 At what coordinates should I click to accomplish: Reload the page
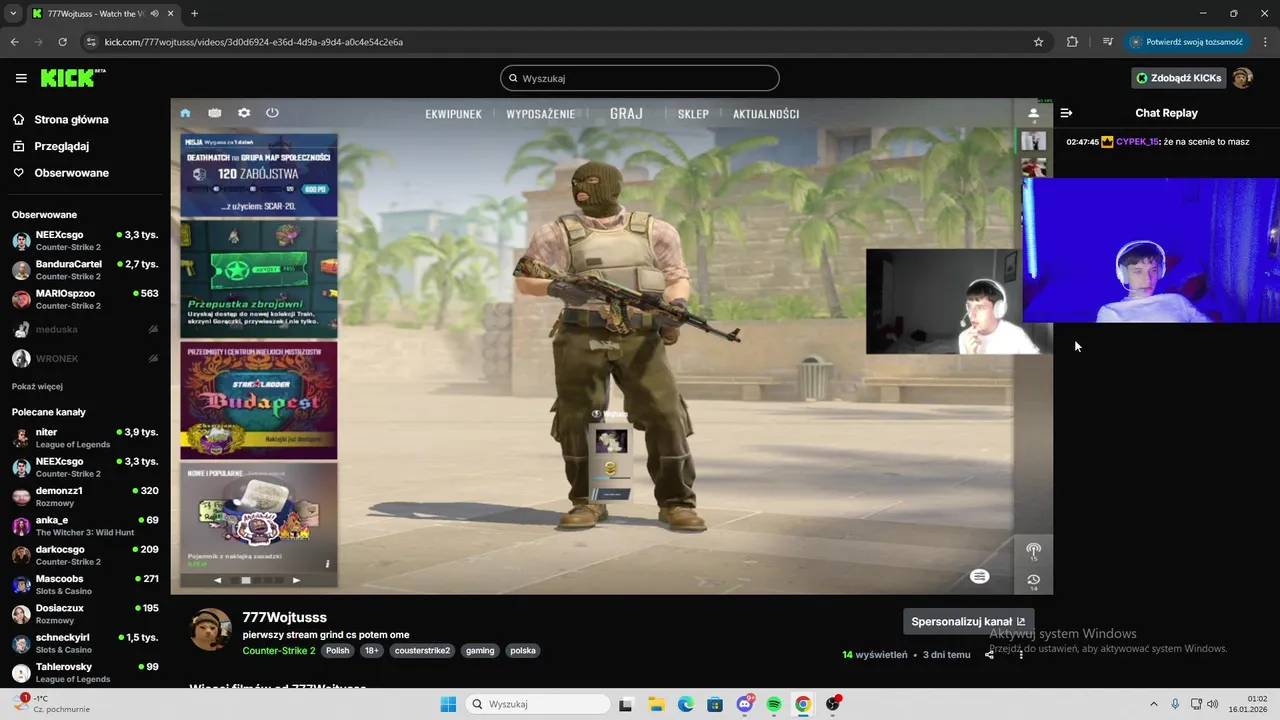tap(63, 42)
